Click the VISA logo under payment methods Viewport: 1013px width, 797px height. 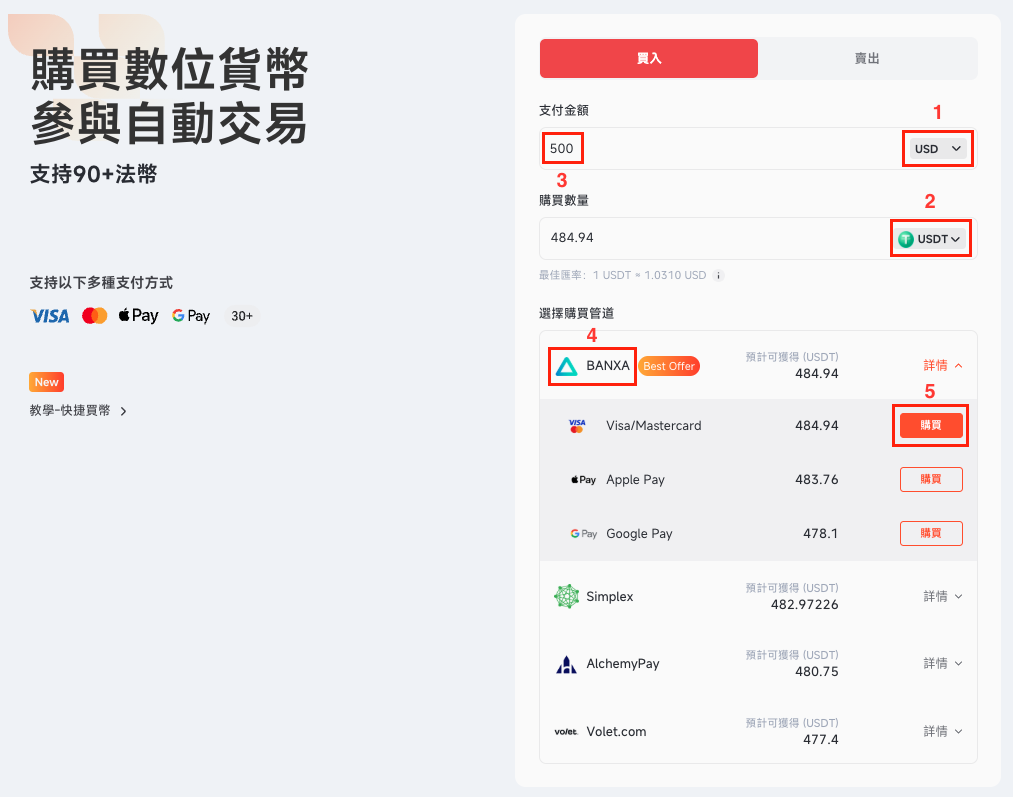tap(50, 316)
